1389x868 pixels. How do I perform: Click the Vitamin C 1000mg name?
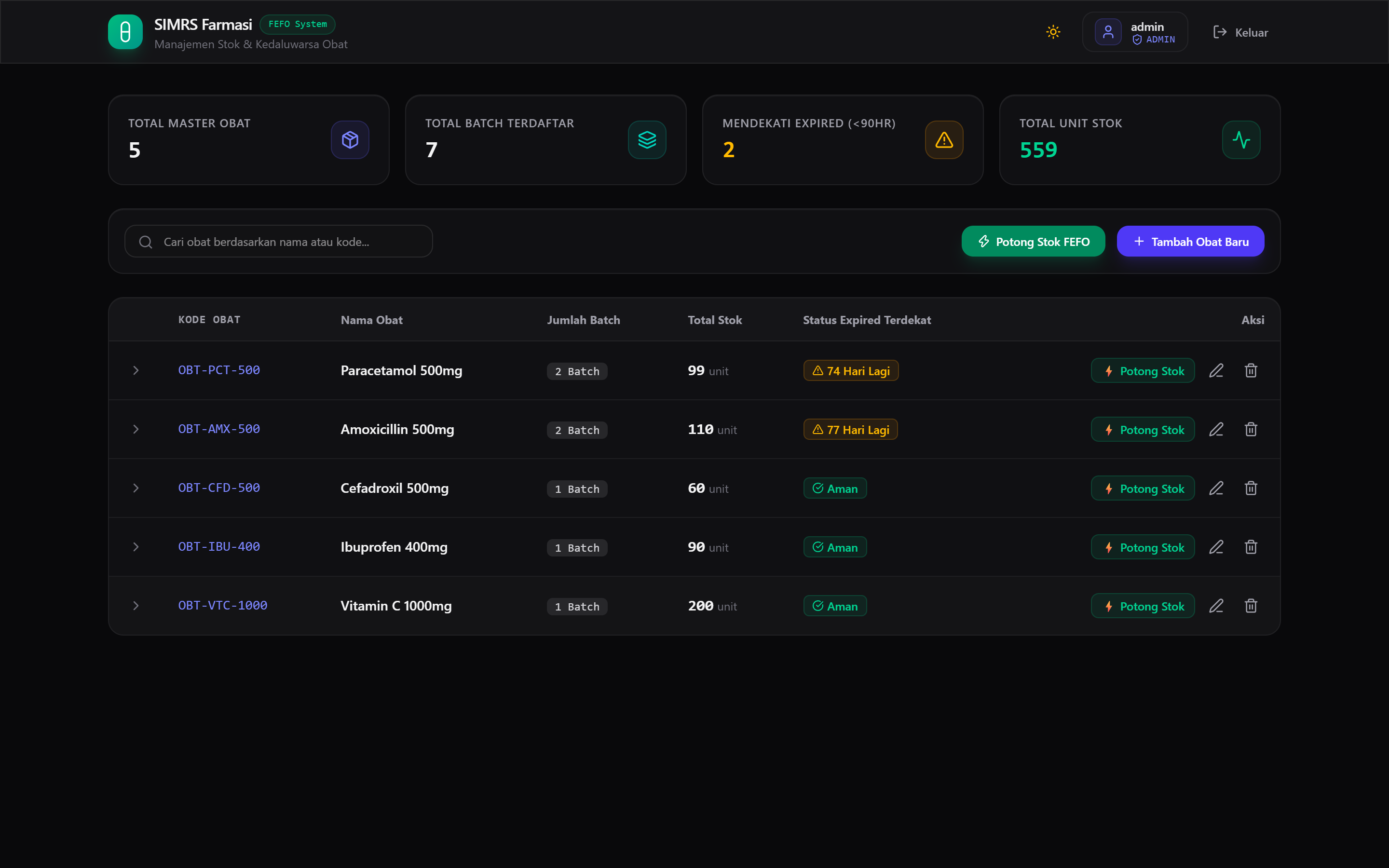[x=396, y=606]
